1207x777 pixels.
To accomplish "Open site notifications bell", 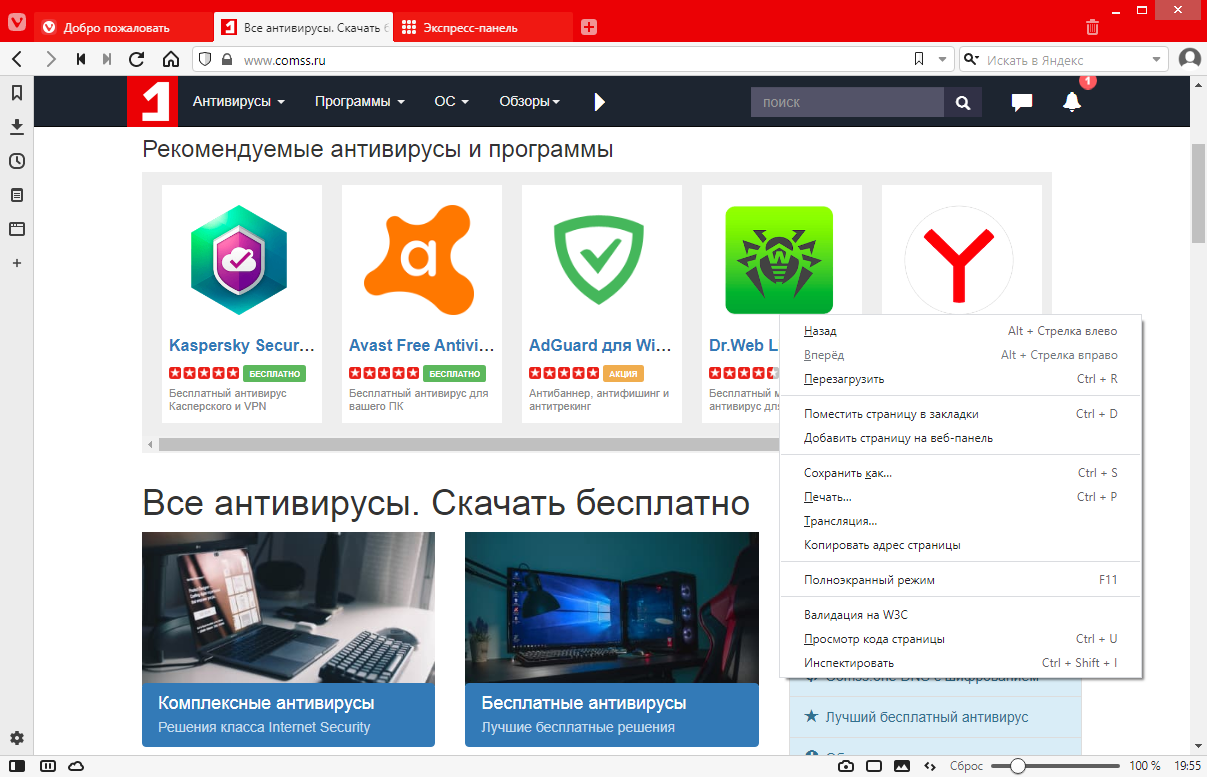I will coord(1072,102).
